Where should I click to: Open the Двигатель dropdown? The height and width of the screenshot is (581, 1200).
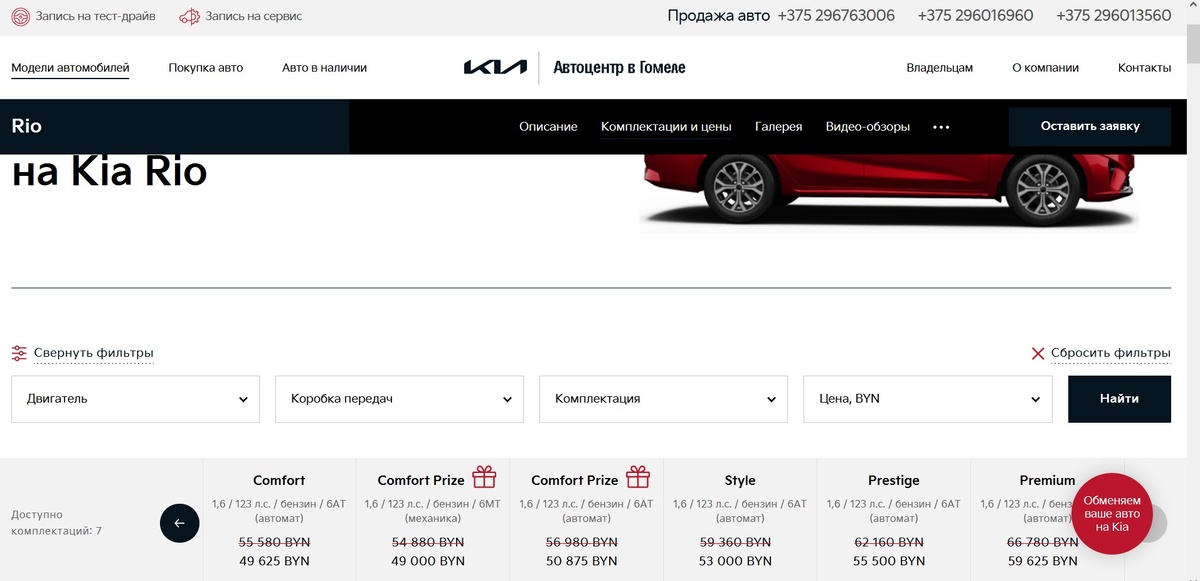[135, 399]
